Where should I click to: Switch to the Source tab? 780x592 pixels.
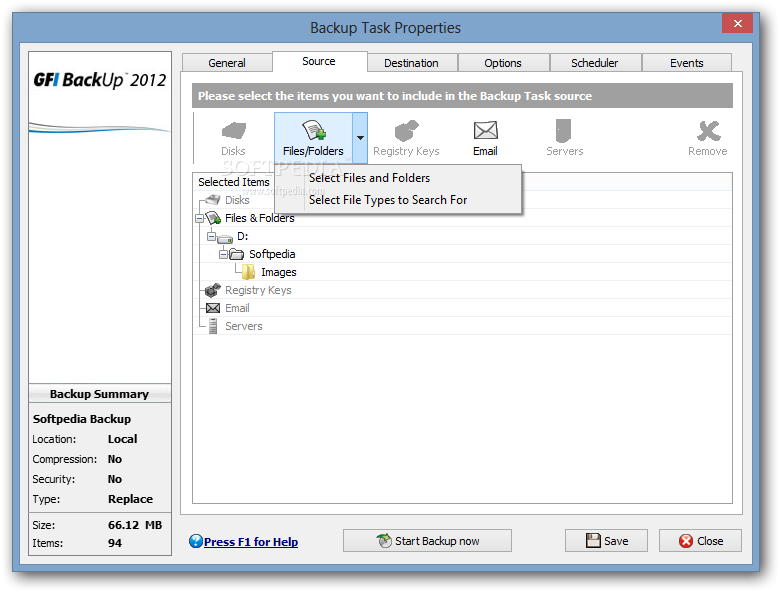tap(319, 61)
